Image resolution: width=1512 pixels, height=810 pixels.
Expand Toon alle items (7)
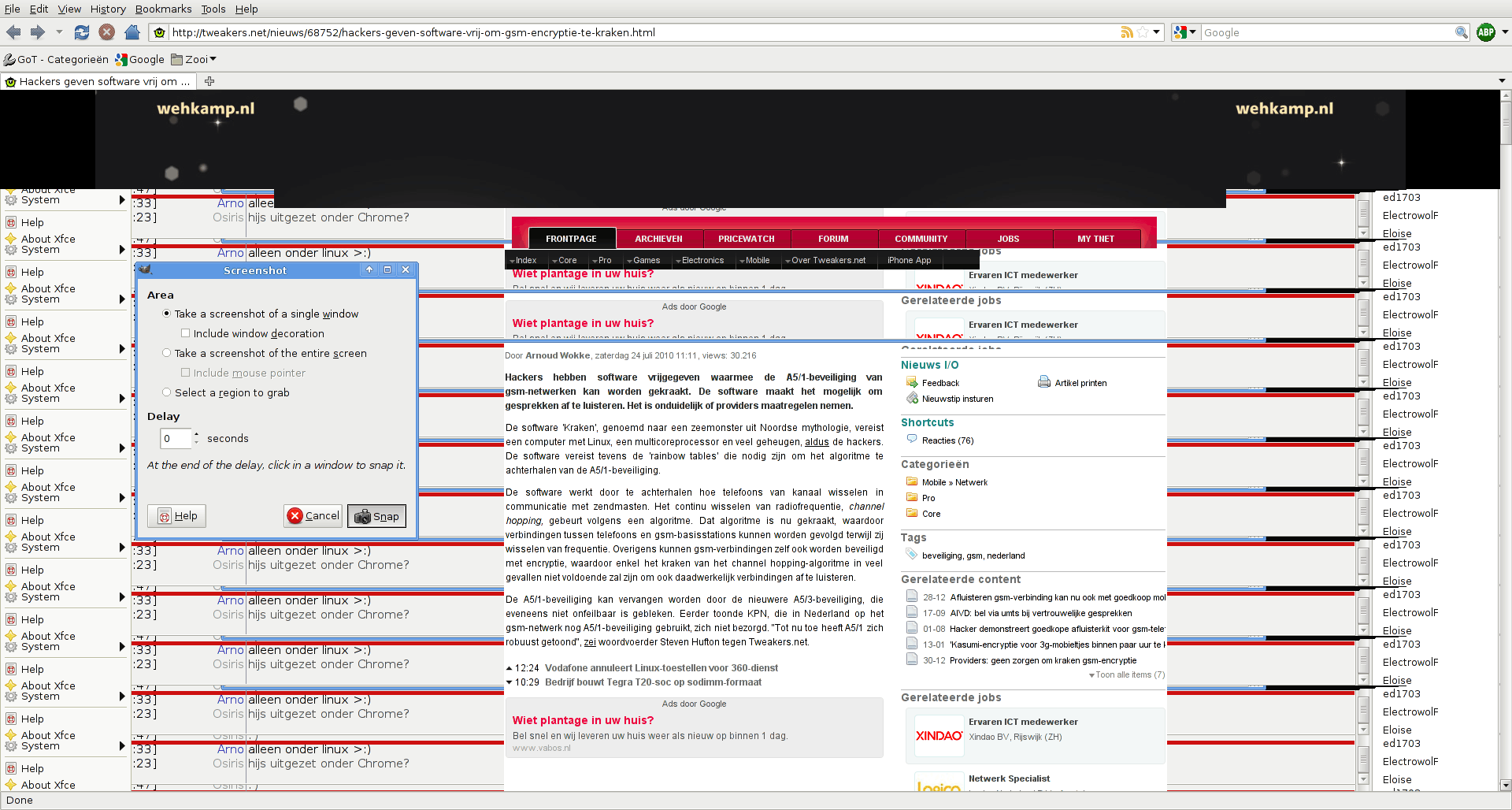(x=1127, y=674)
